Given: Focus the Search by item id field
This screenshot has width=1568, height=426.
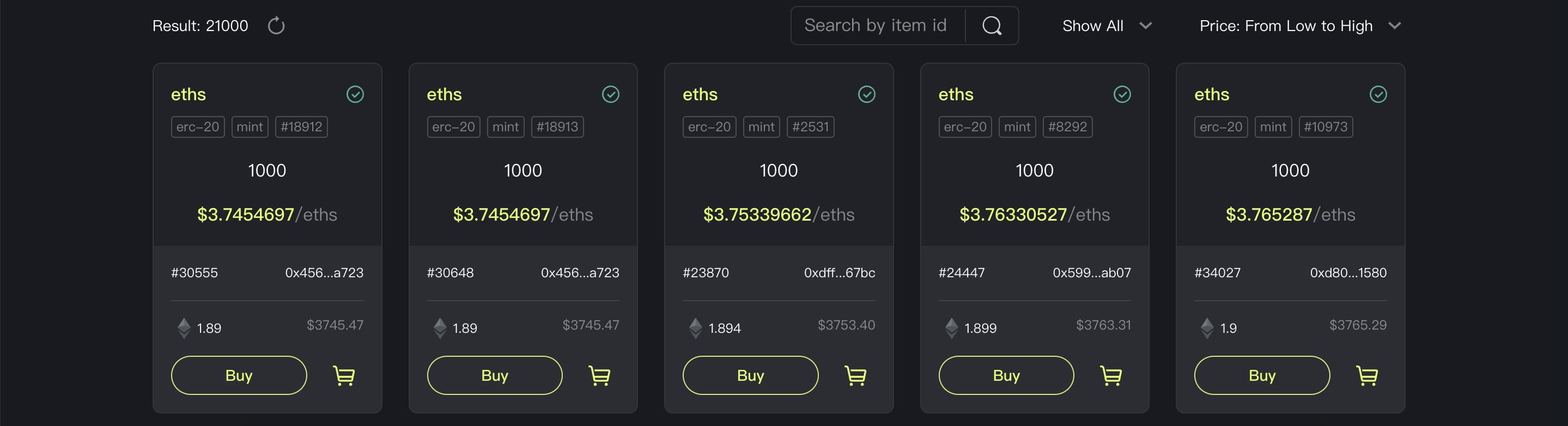Looking at the screenshot, I should (x=877, y=26).
